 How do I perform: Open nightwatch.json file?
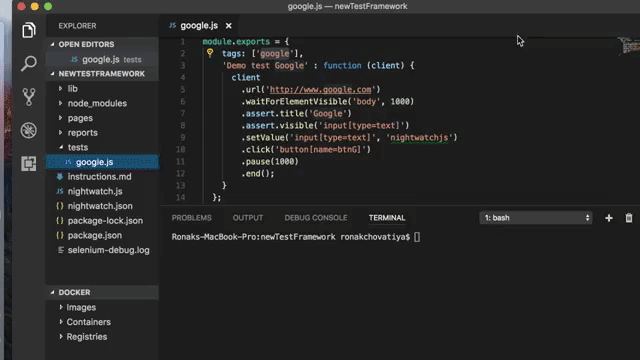coord(102,206)
